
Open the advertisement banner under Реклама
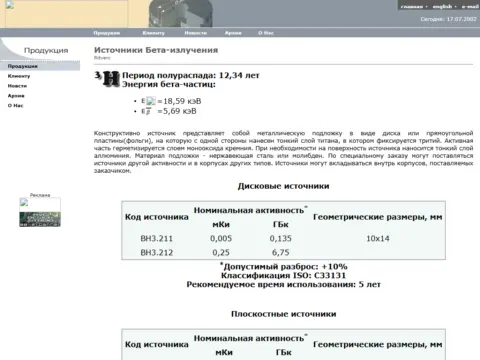coord(40,212)
